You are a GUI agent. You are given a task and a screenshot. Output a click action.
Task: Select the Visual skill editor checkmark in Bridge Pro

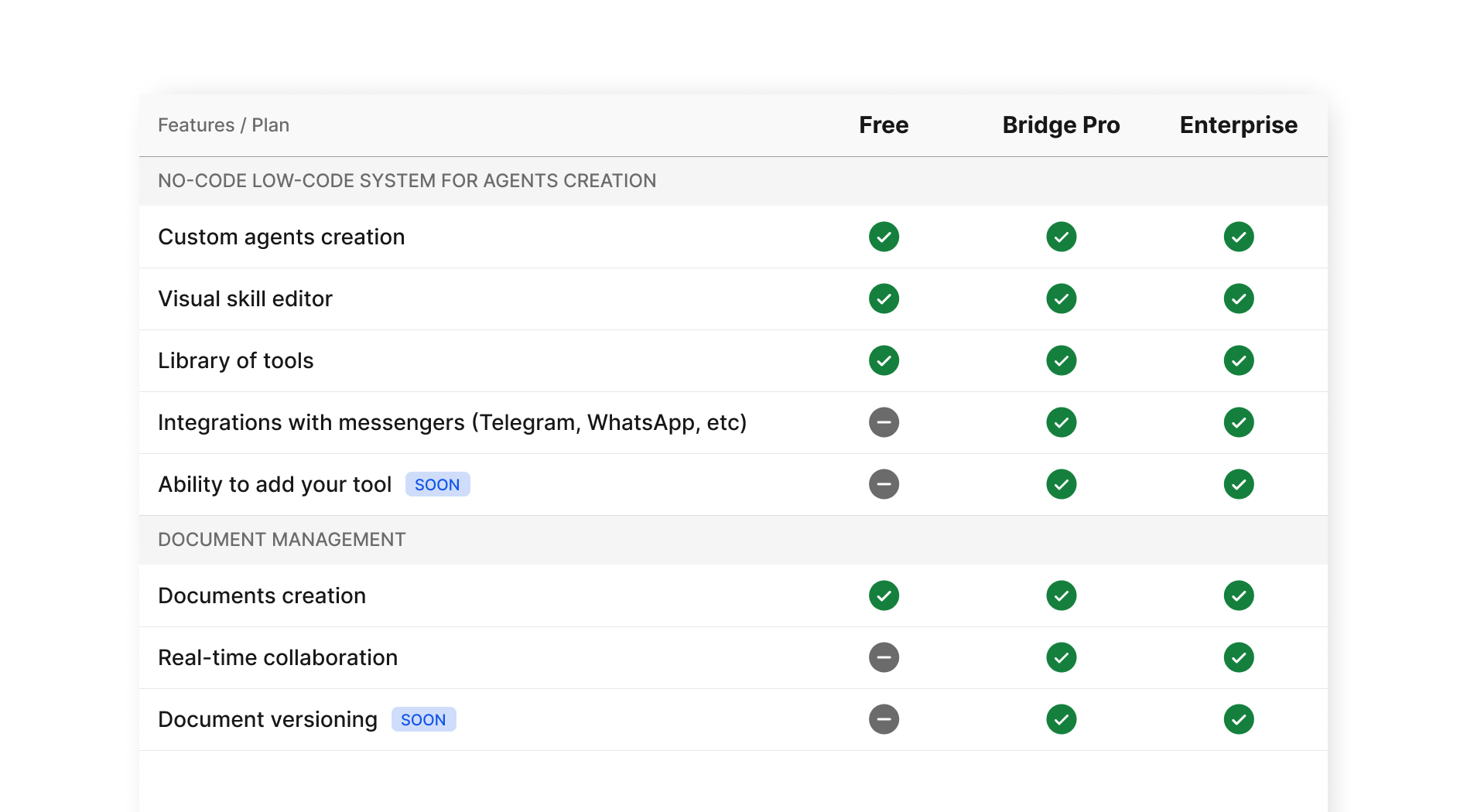click(1061, 299)
